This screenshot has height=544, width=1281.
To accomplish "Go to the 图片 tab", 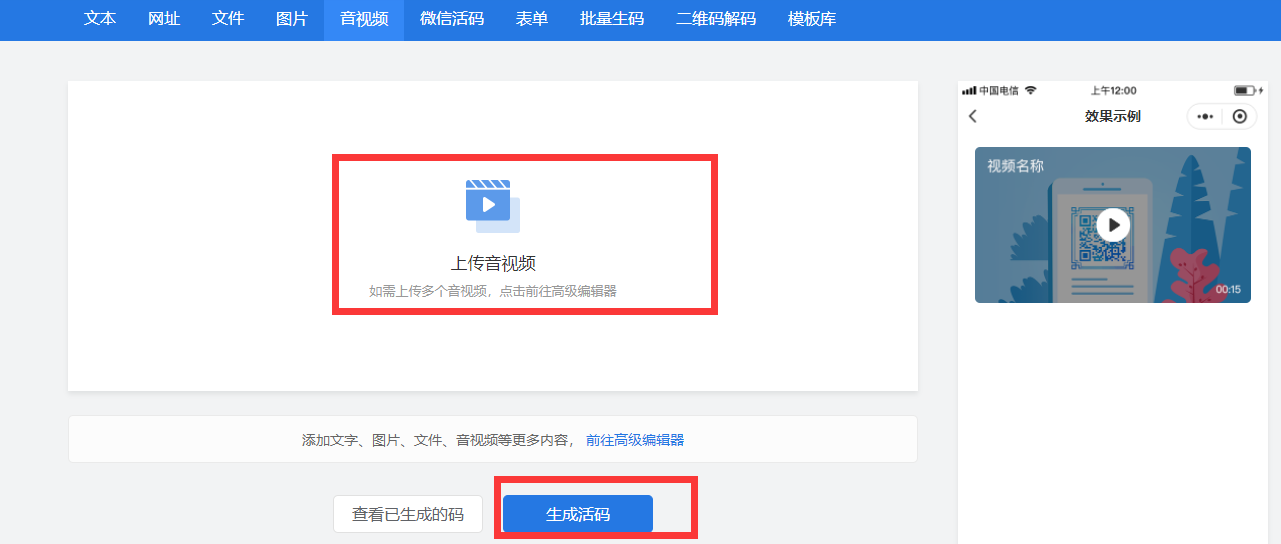I will click(292, 19).
